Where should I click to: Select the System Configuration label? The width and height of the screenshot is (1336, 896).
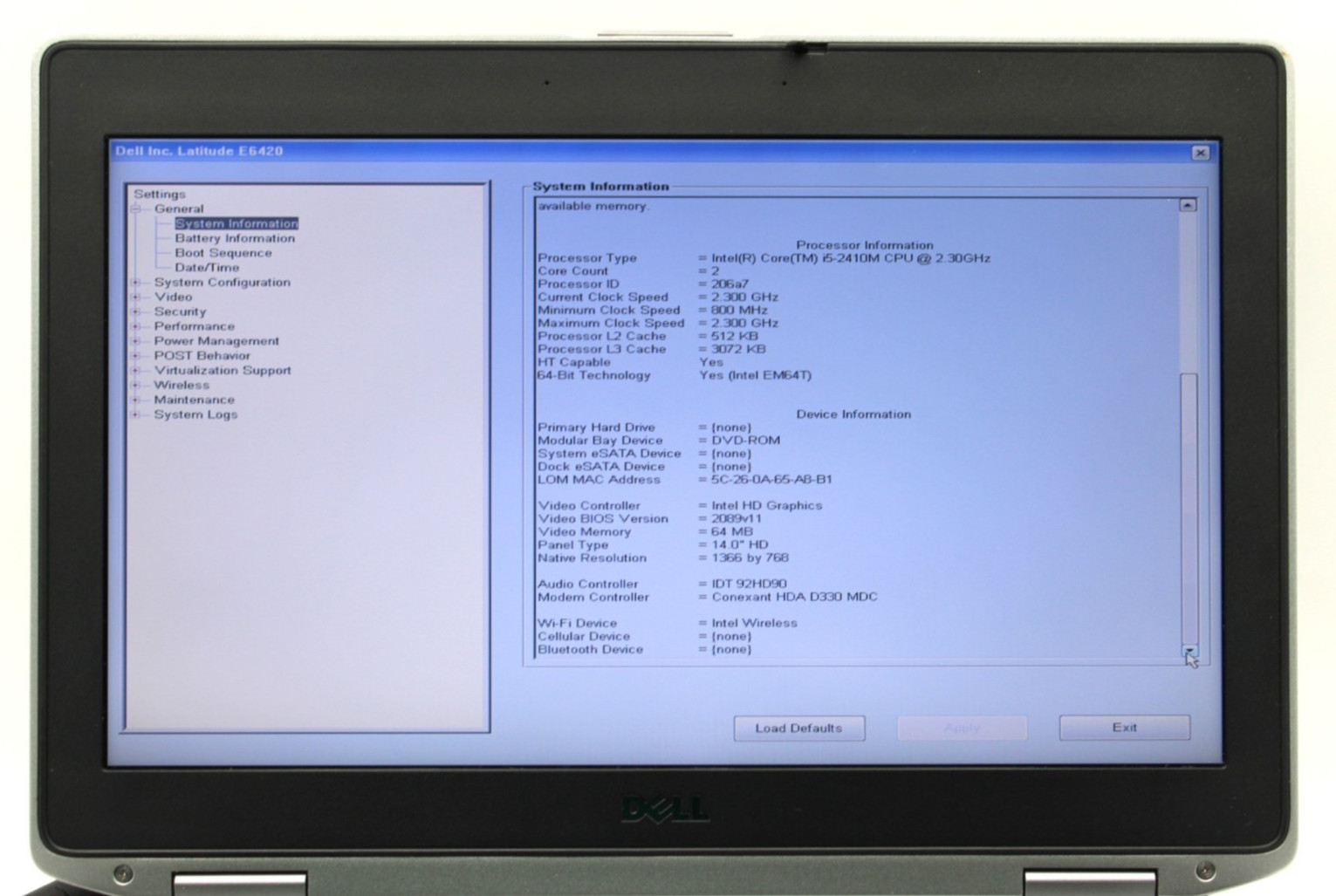223,283
